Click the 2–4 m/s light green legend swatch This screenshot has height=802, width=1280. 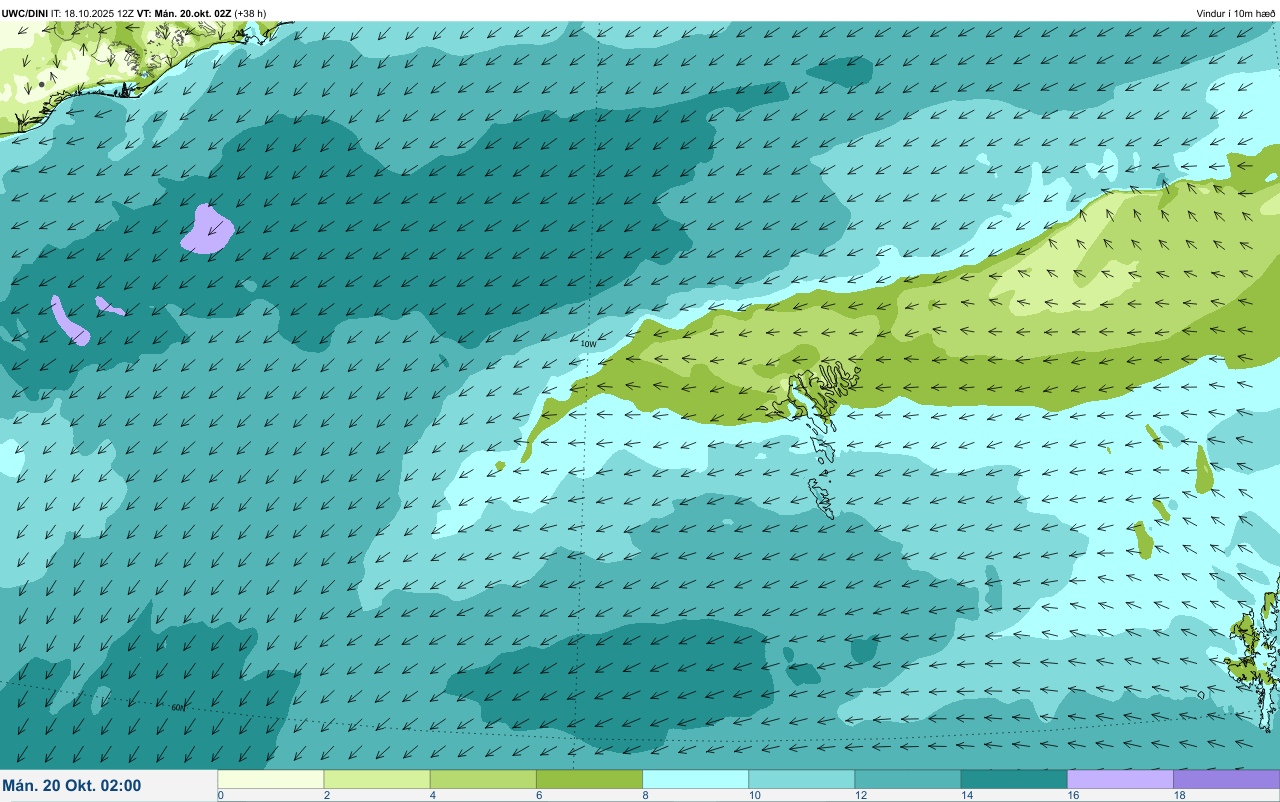377,779
